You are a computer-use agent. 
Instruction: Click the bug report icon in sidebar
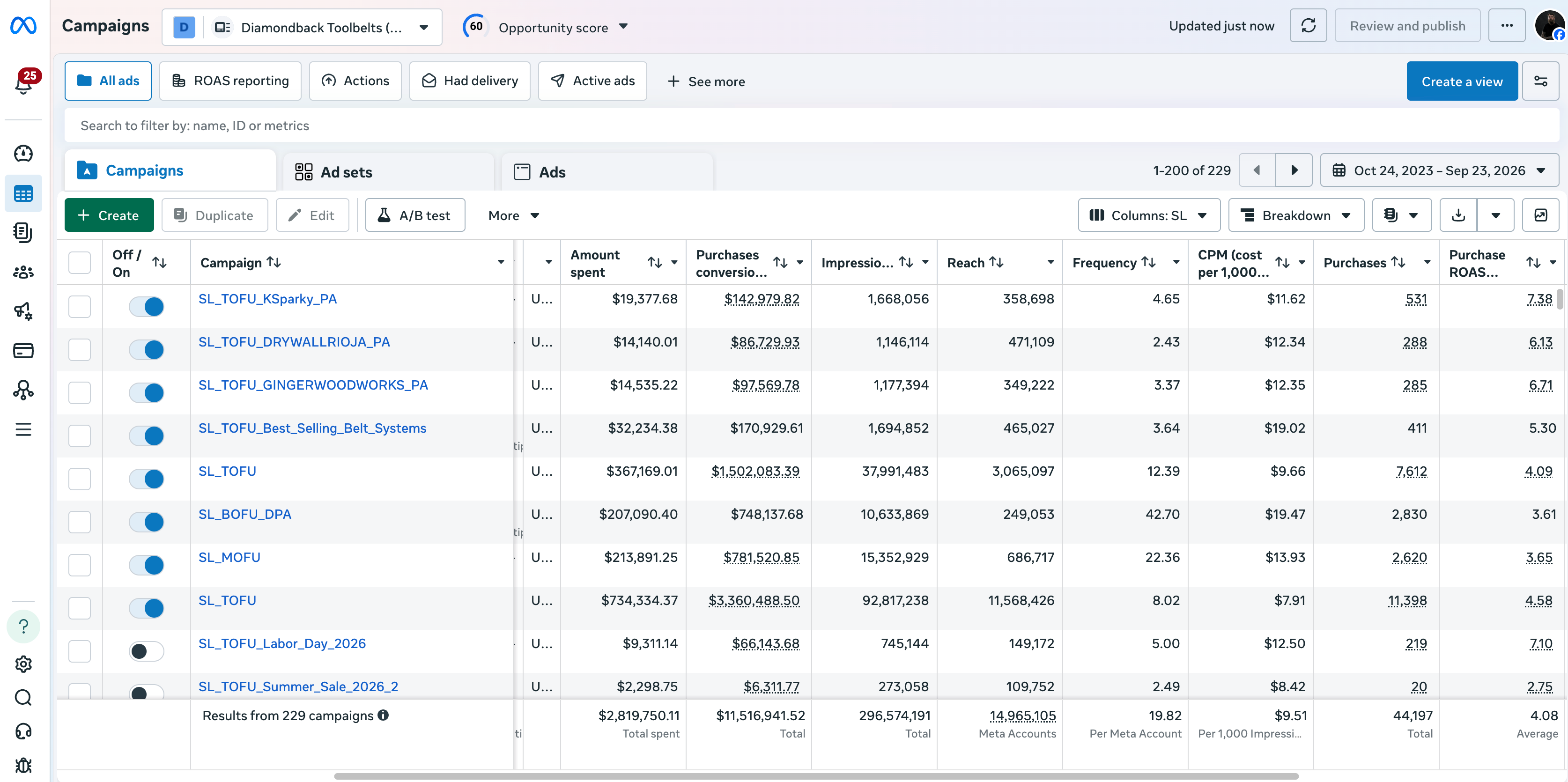(23, 765)
